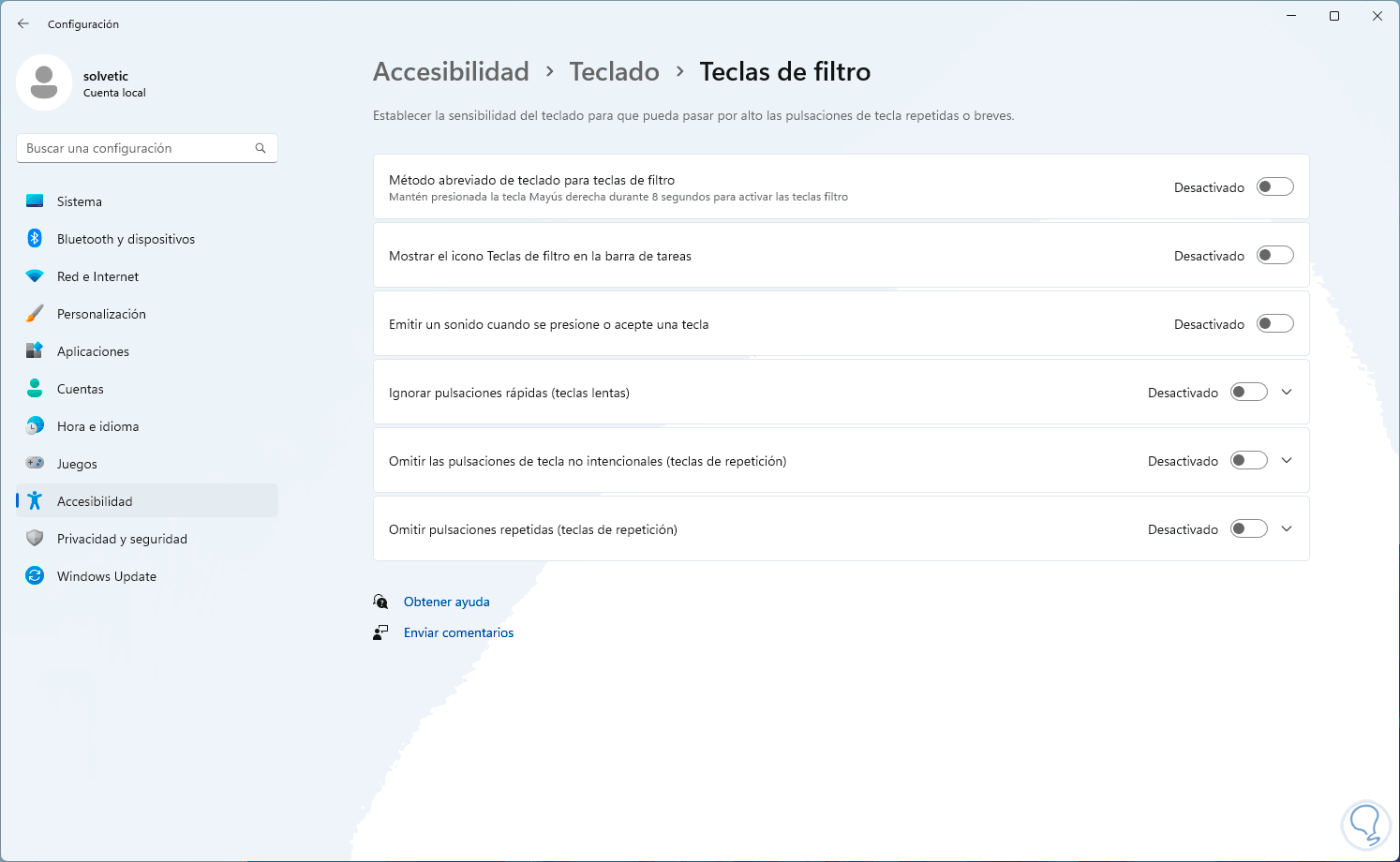The height and width of the screenshot is (862, 1400).
Task: Click the Enviar comentarios link
Action: pos(459,632)
